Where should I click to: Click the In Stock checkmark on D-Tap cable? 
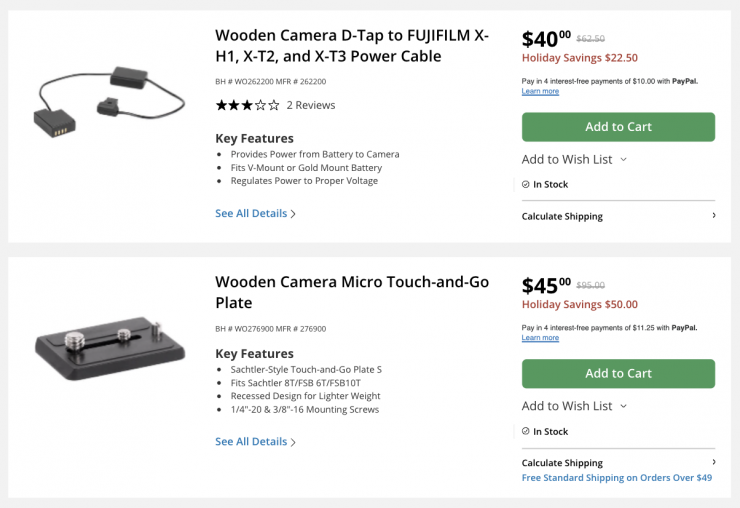[x=526, y=184]
